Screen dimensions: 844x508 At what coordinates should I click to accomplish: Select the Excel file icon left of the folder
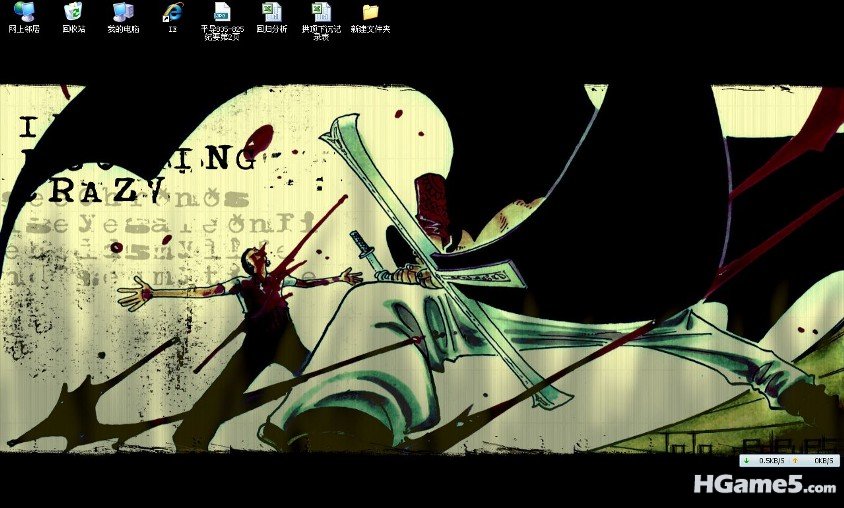[x=321, y=12]
